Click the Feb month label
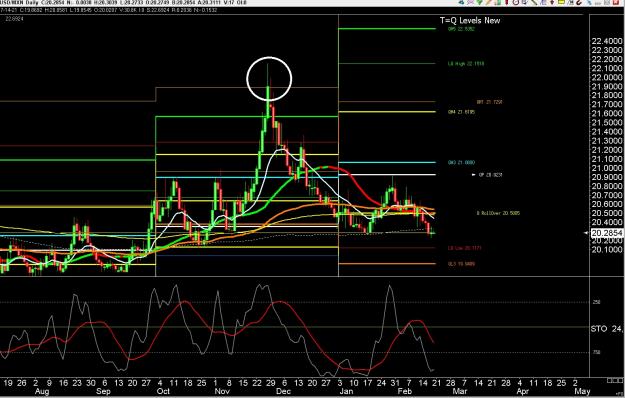625x398 pixels. (x=405, y=392)
